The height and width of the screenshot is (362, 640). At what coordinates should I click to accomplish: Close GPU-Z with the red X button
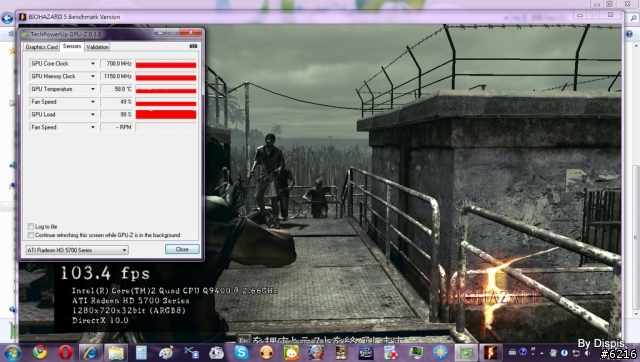tap(191, 32)
